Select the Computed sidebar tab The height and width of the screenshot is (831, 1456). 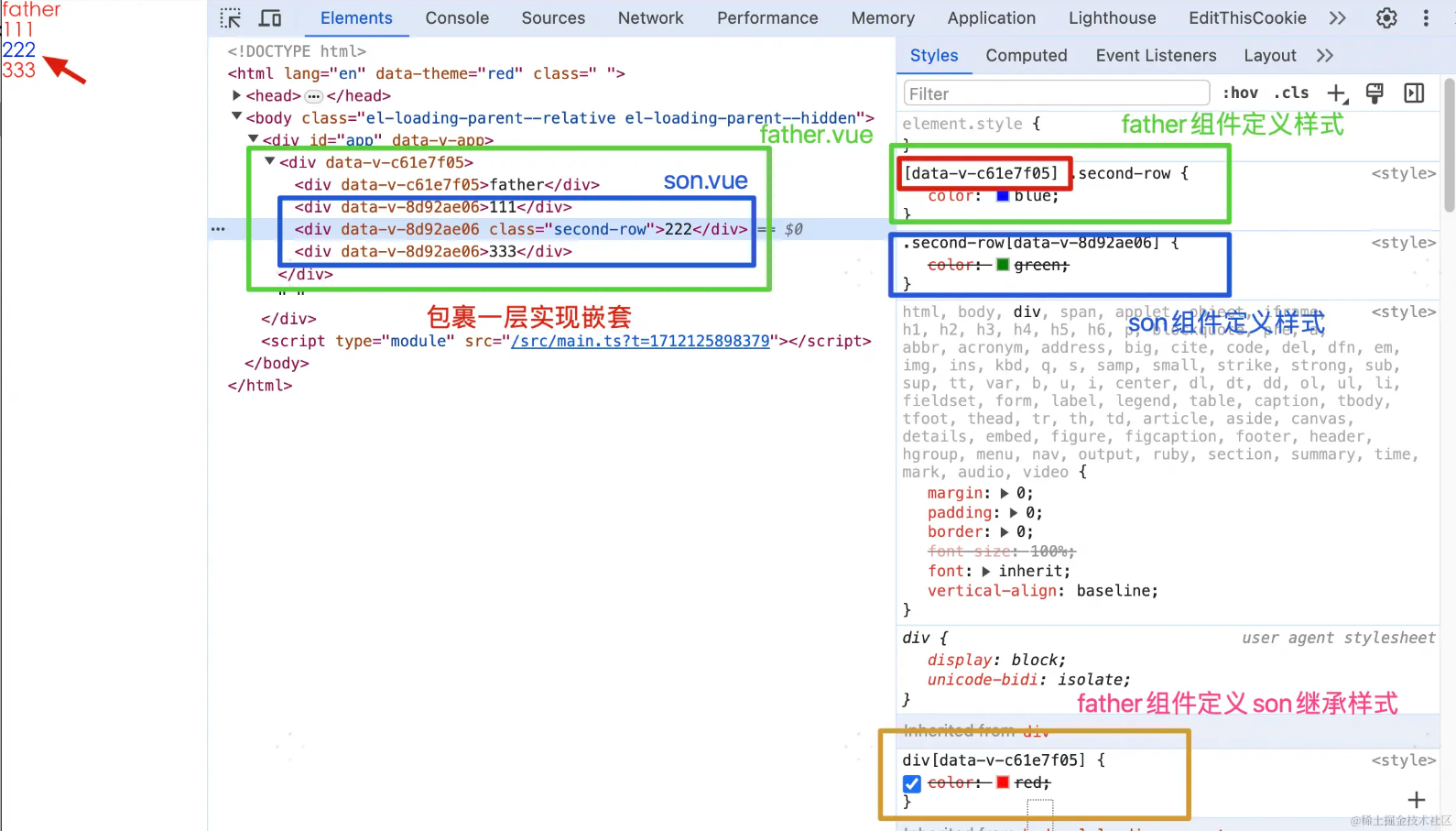coord(1027,56)
